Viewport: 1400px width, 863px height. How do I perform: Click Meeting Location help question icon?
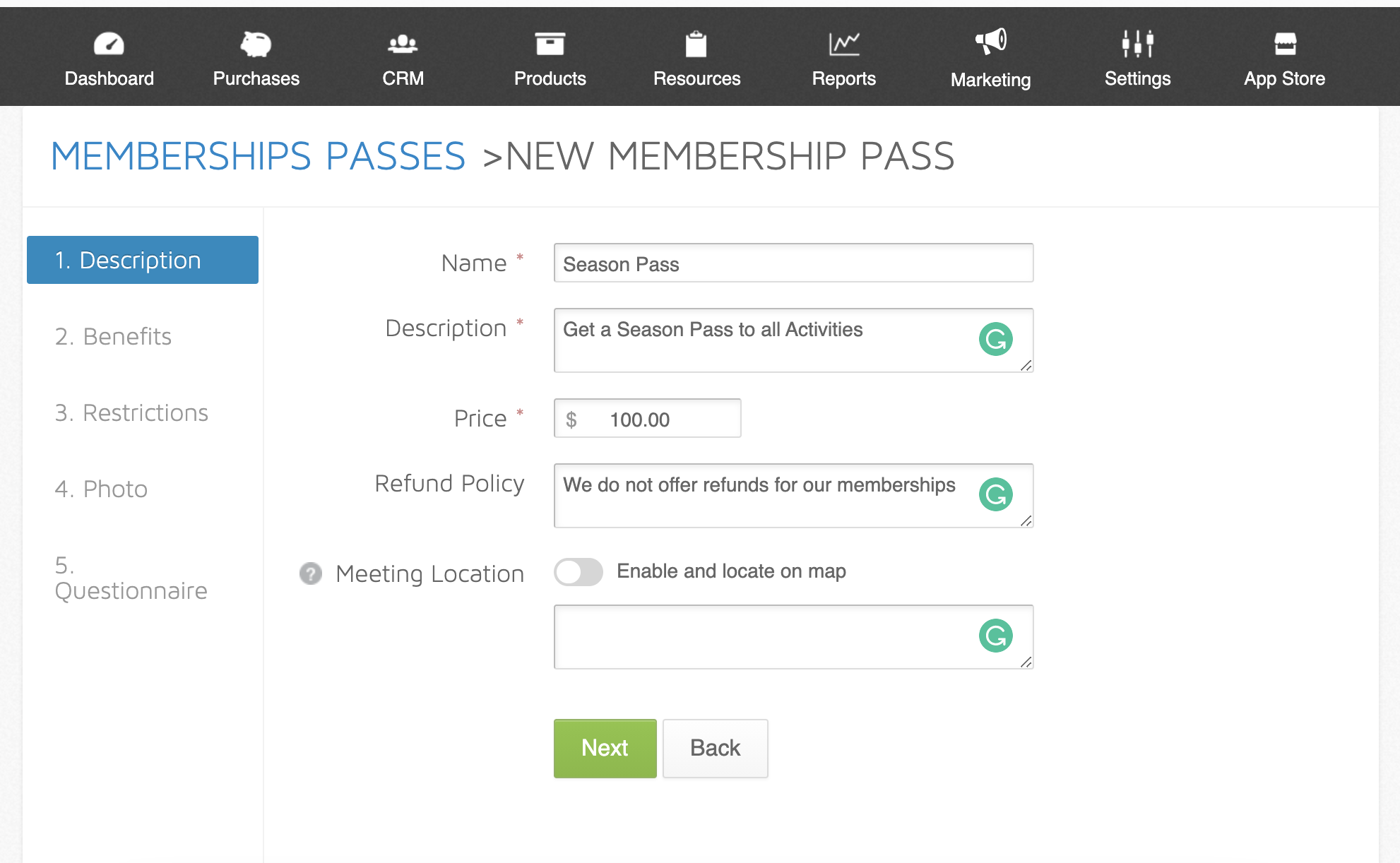pyautogui.click(x=311, y=573)
